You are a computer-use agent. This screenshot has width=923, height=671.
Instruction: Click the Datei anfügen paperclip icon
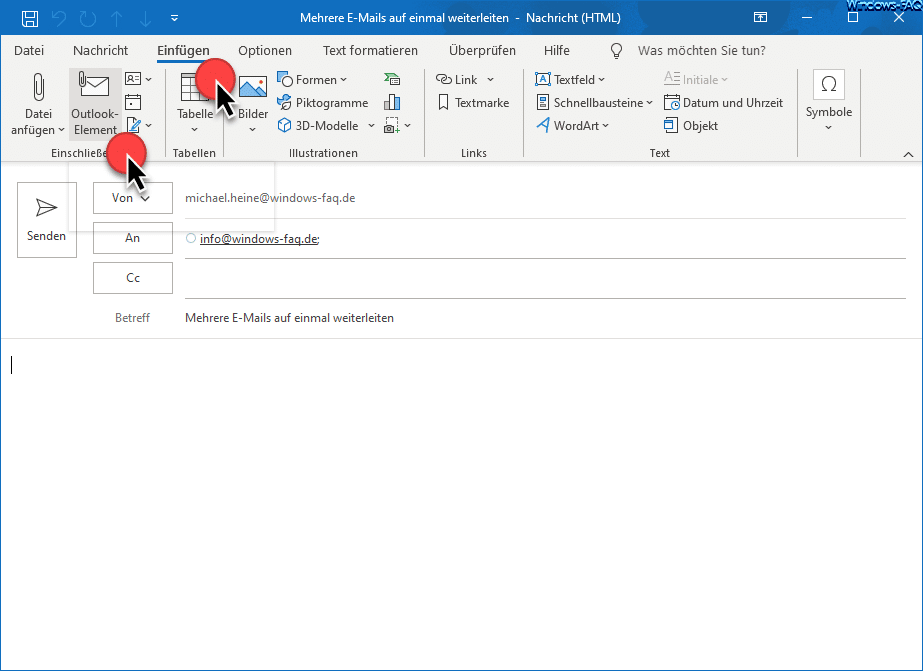[x=38, y=88]
